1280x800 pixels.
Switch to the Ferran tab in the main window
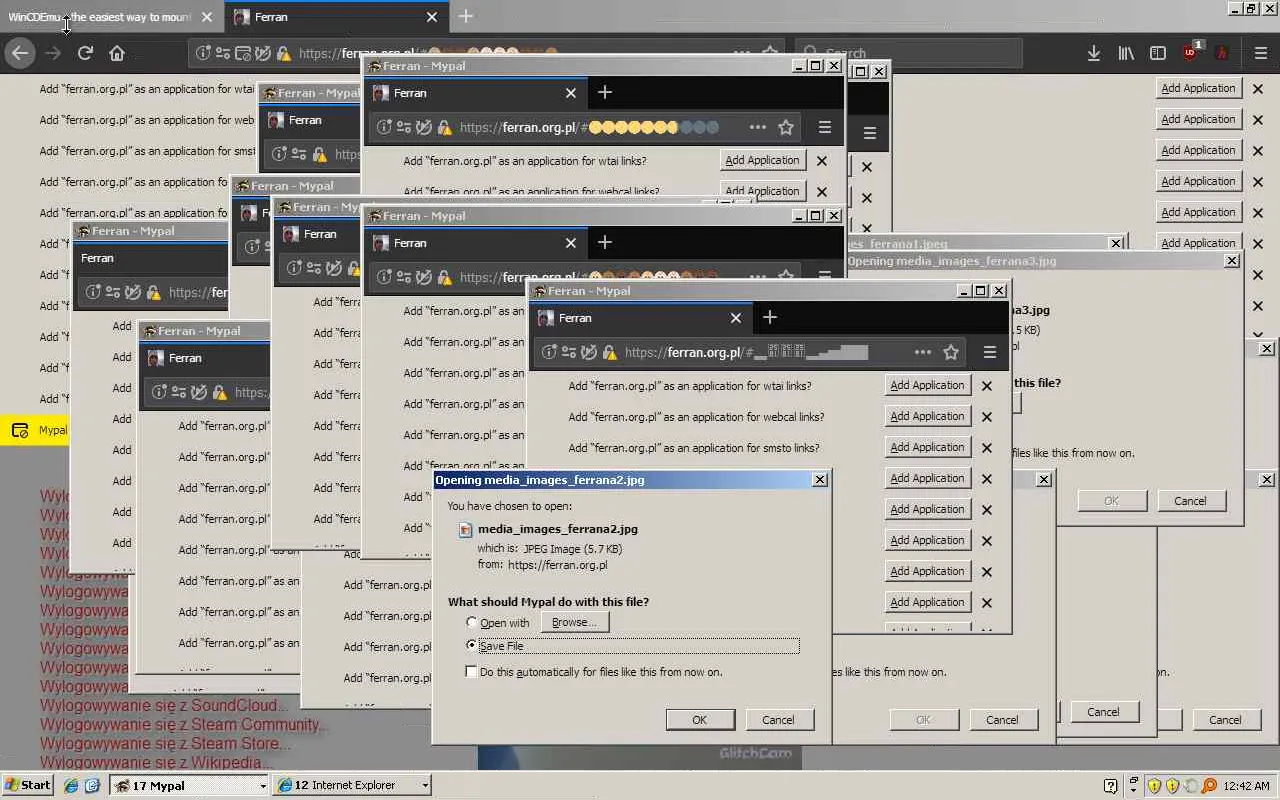pyautogui.click(x=335, y=17)
